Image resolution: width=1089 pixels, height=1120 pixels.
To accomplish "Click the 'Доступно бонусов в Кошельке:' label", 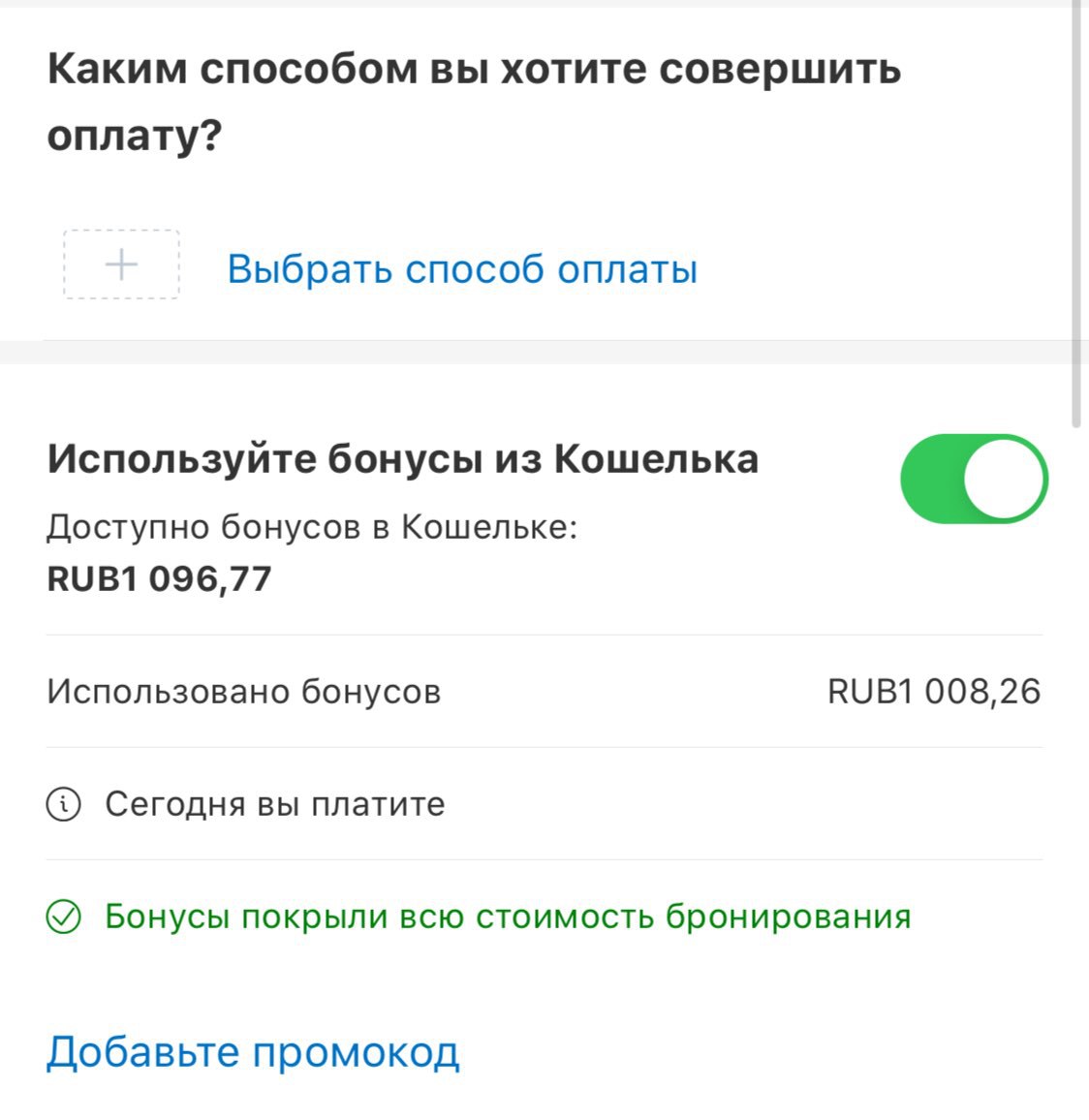I will coord(312,527).
